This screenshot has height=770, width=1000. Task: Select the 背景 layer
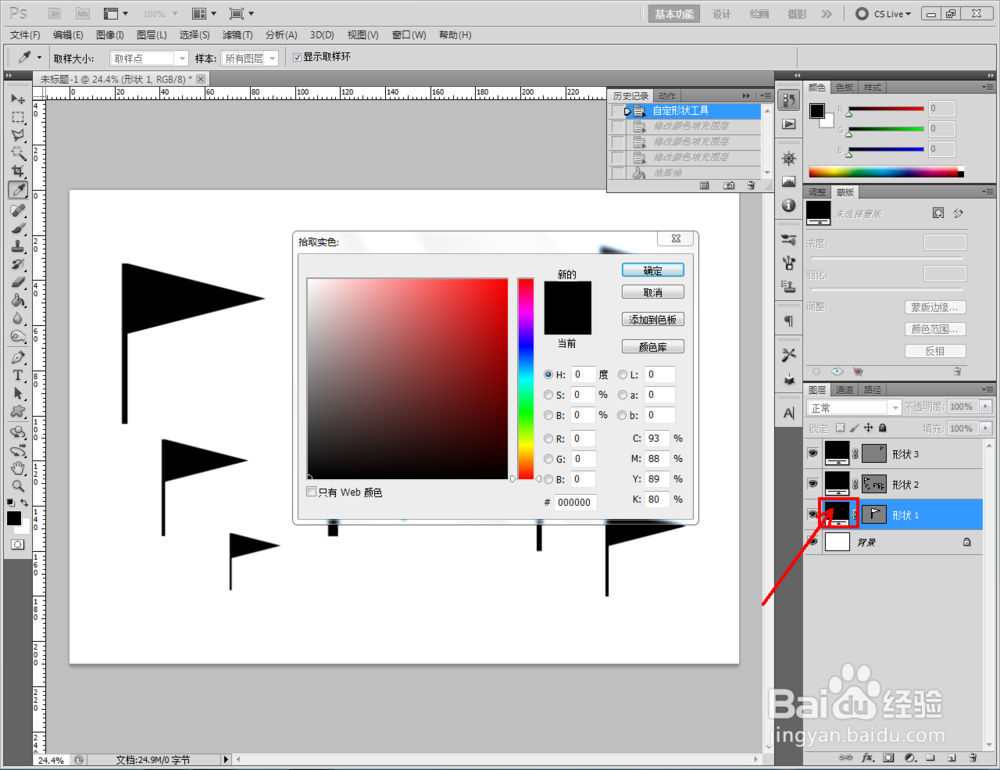(893, 542)
